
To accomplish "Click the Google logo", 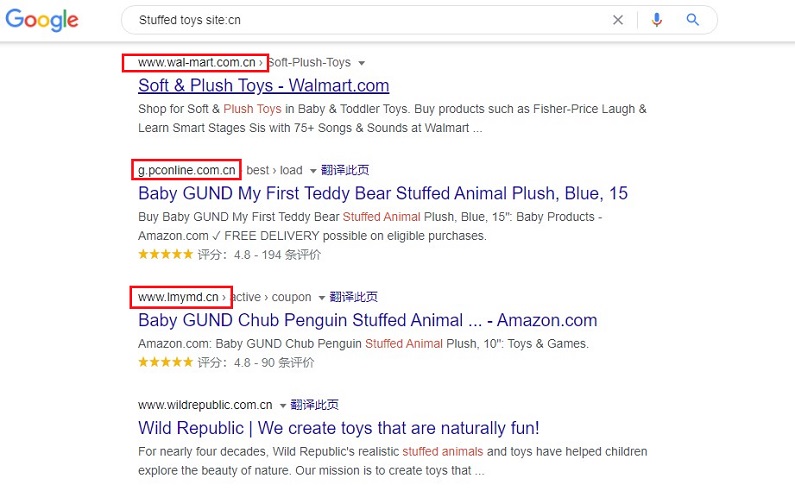I will point(46,20).
